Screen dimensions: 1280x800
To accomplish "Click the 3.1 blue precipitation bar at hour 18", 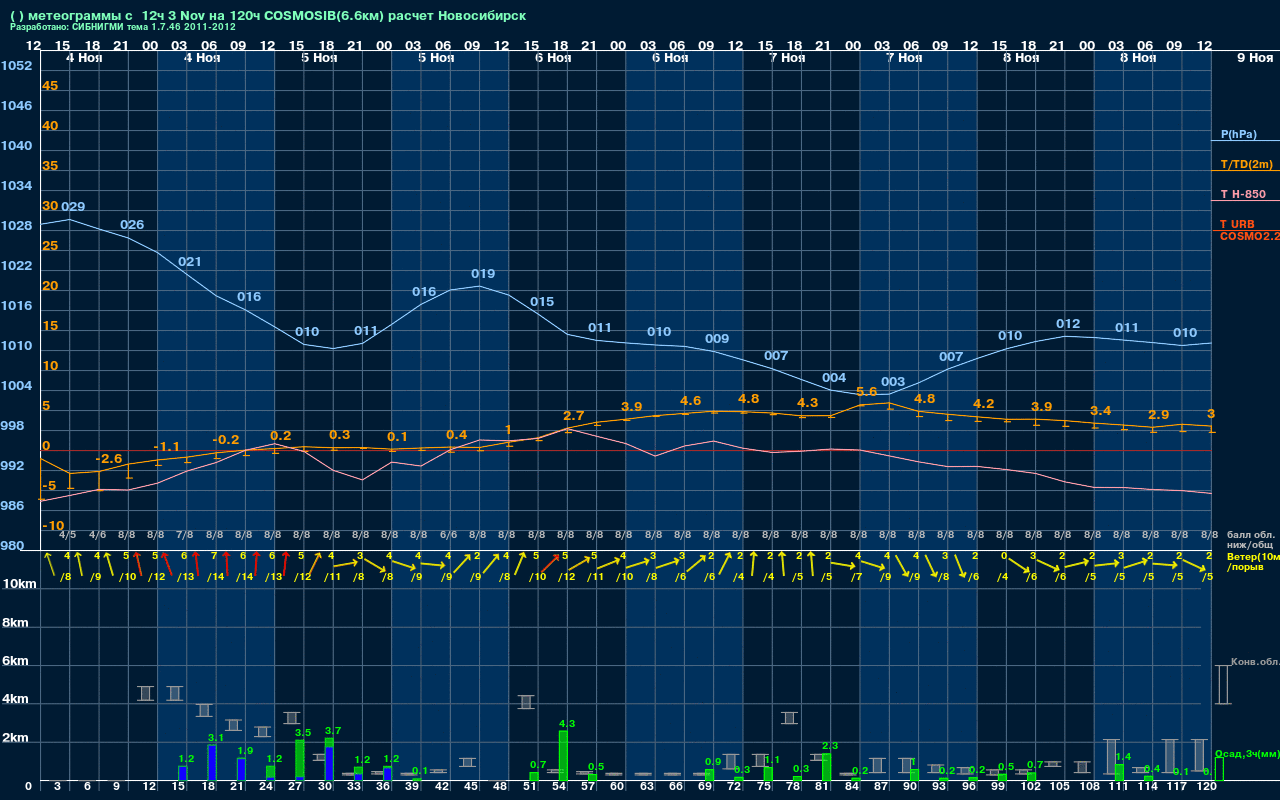I will [212, 762].
